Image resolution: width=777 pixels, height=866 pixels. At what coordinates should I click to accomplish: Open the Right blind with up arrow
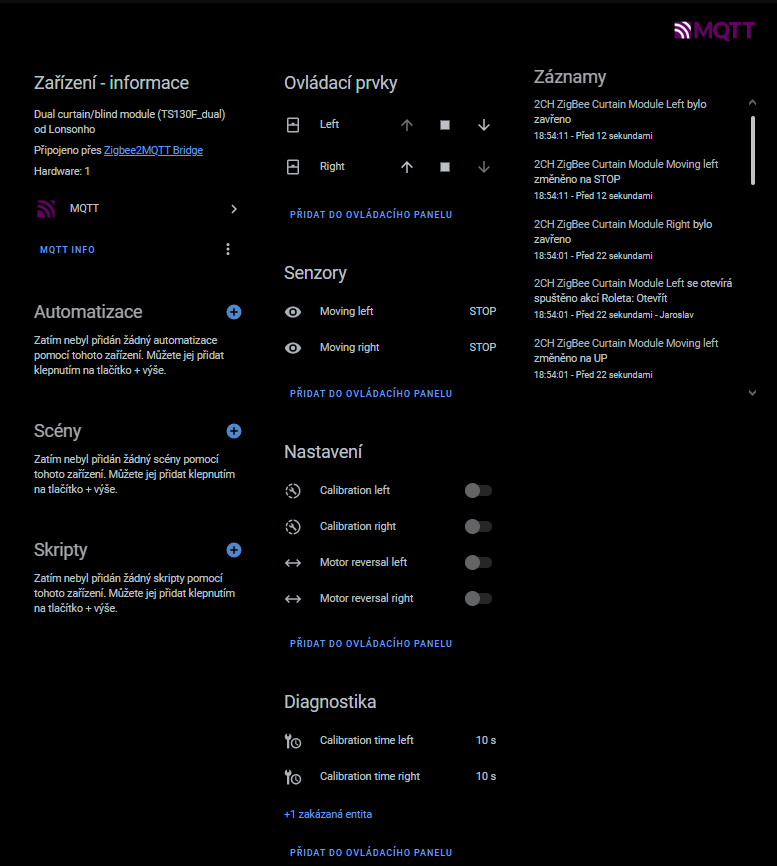tap(407, 167)
